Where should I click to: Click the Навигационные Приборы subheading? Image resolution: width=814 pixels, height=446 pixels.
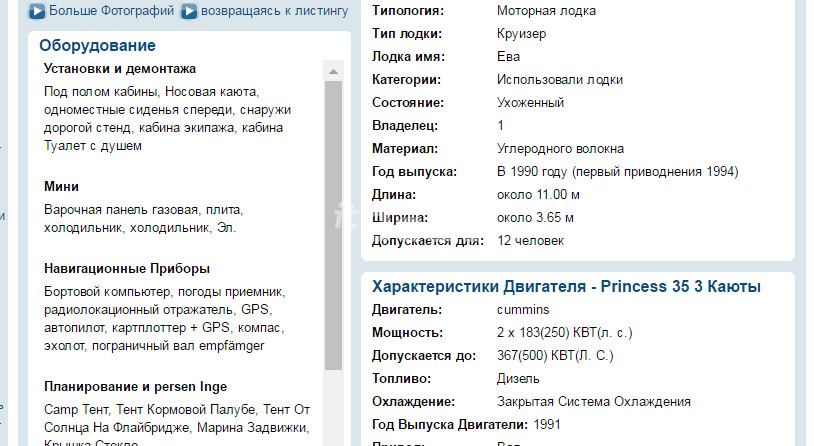tap(127, 269)
